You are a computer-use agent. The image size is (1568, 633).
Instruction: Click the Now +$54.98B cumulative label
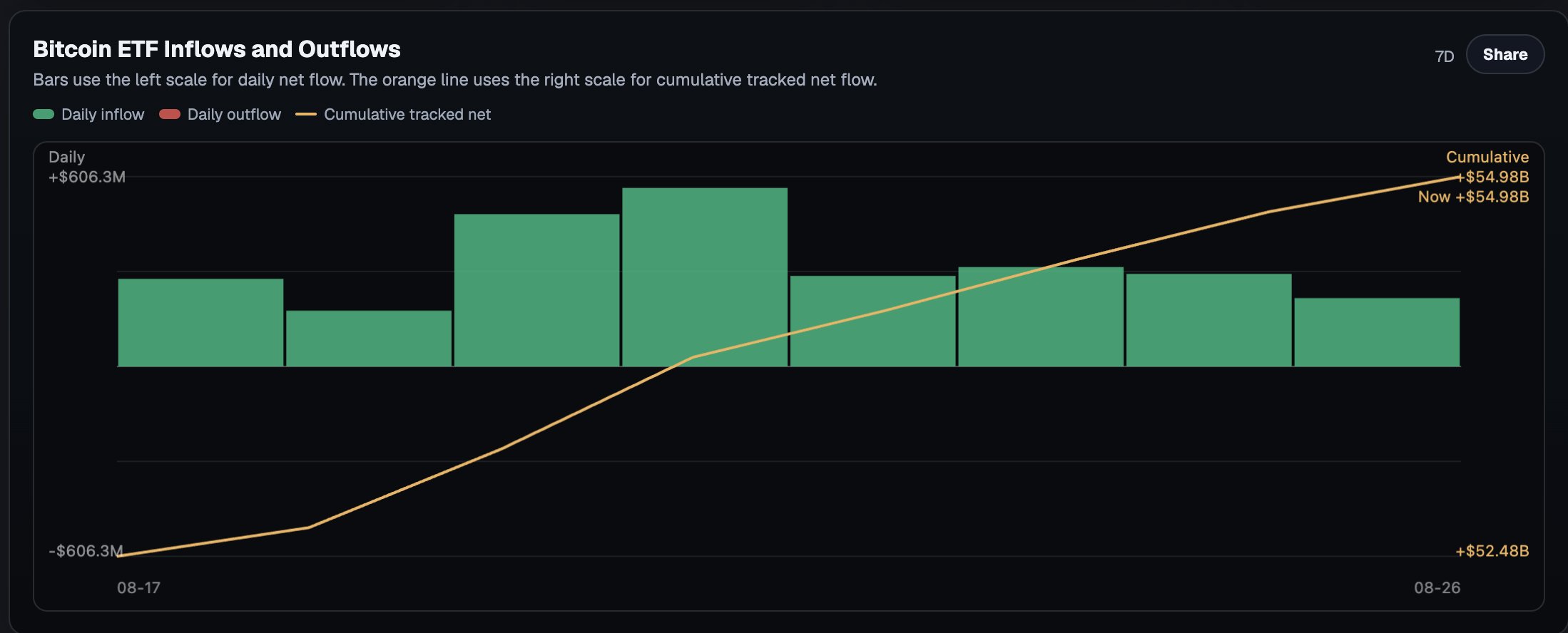click(x=1473, y=197)
